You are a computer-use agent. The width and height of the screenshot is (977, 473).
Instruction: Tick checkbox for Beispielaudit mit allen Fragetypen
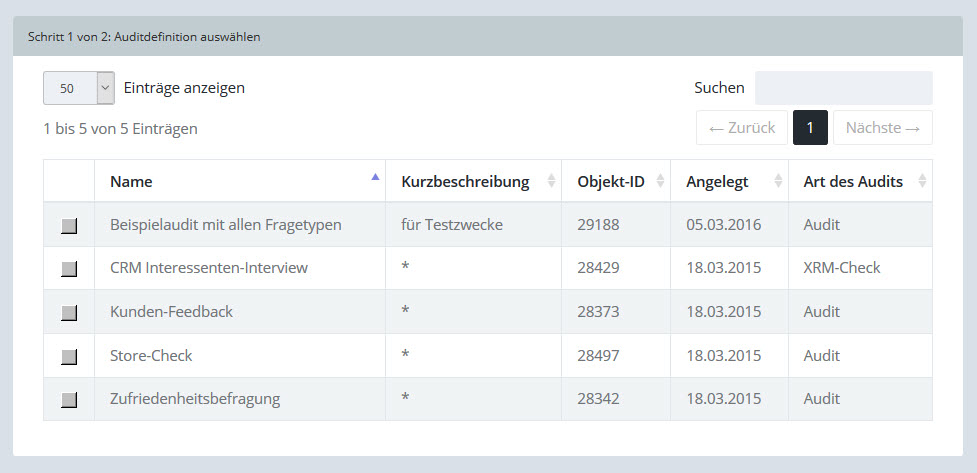(69, 226)
